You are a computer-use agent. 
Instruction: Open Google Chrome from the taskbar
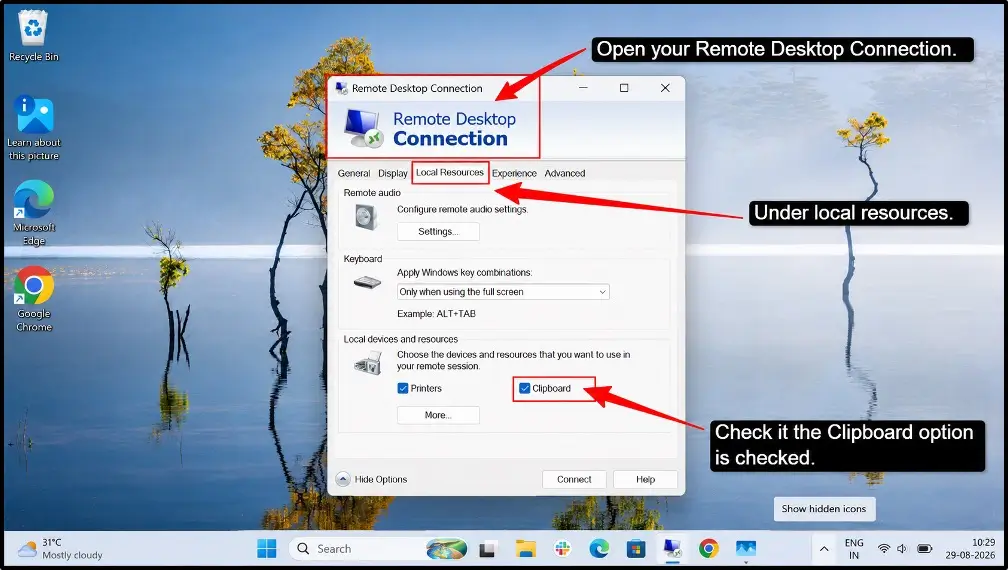709,549
